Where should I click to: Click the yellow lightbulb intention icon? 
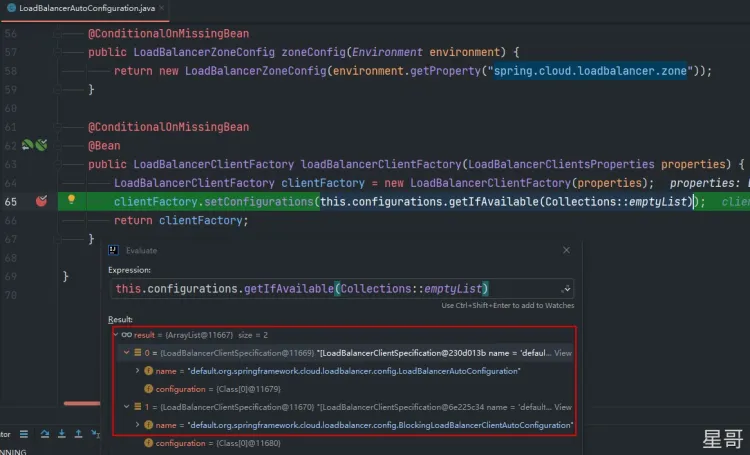71,200
